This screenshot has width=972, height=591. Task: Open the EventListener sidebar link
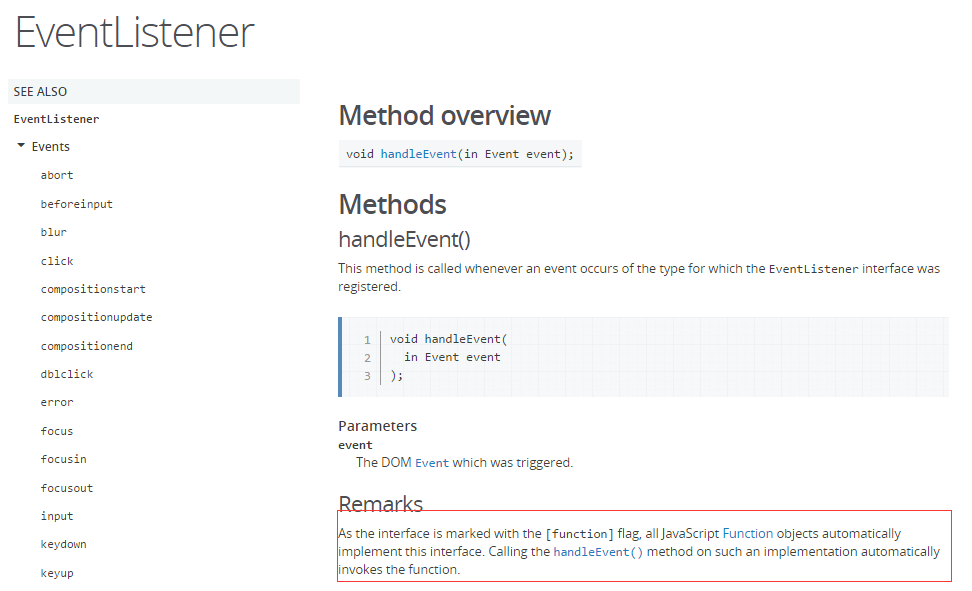point(56,119)
